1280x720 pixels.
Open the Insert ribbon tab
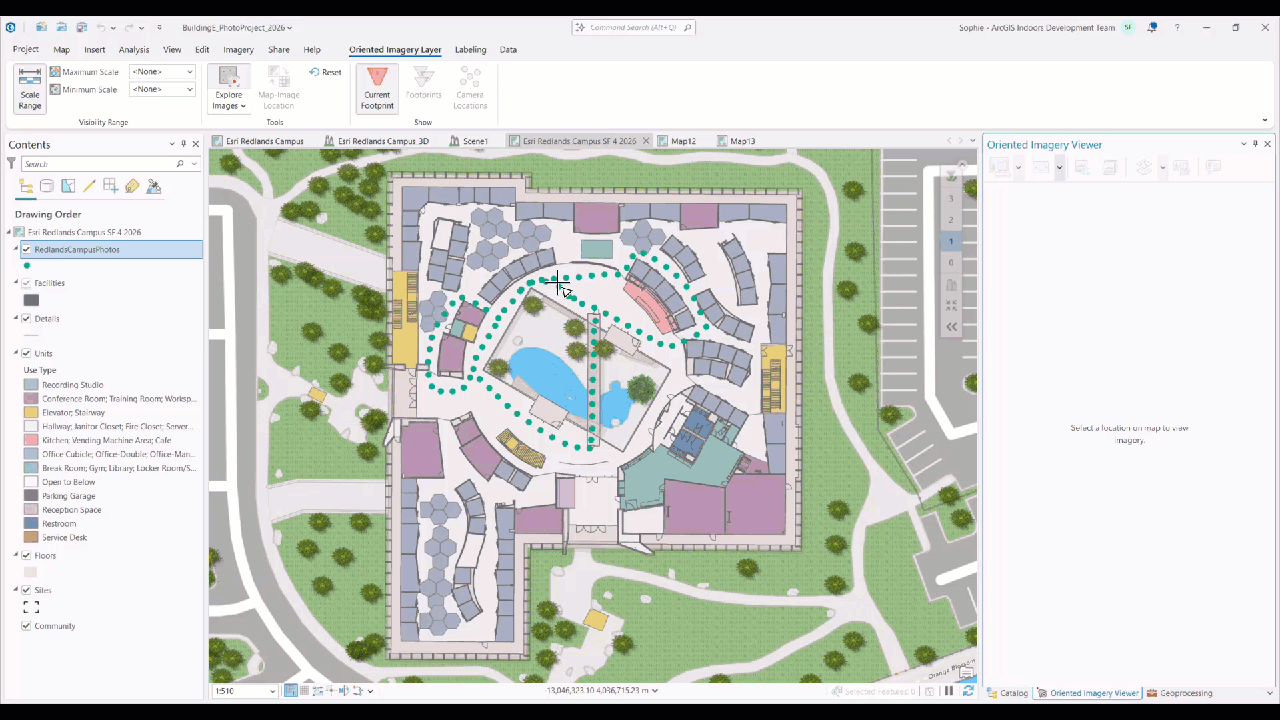[95, 49]
